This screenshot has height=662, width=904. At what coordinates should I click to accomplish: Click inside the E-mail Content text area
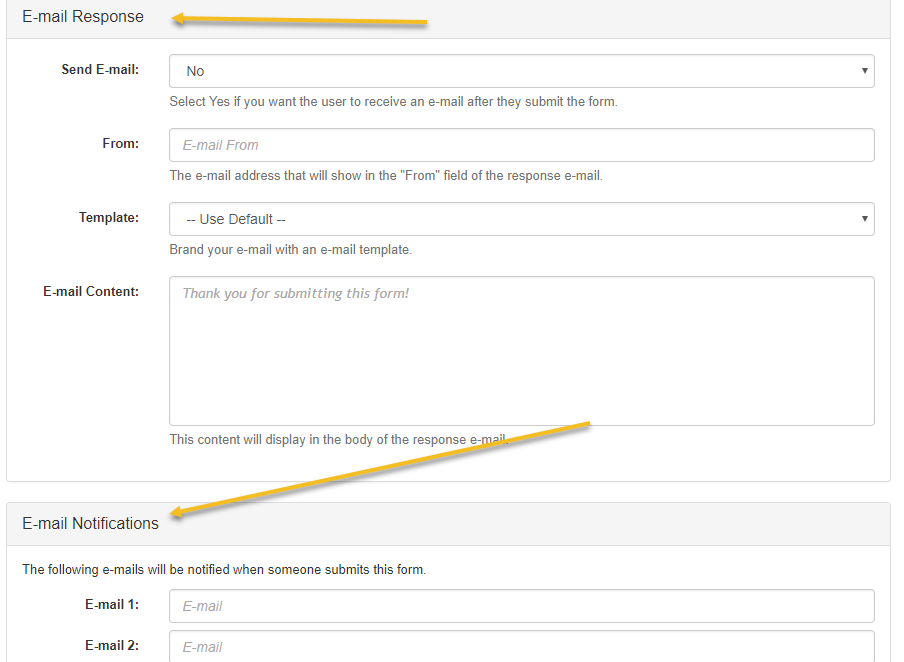tap(521, 351)
